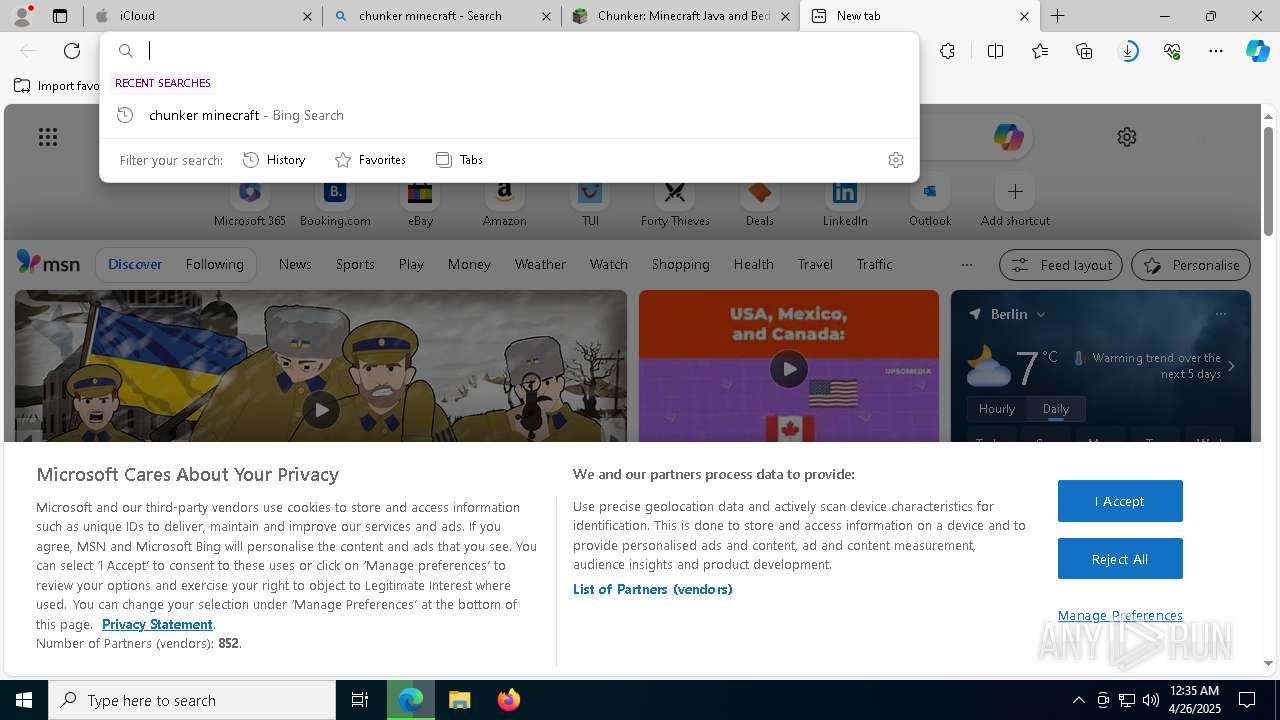
Task: Filter search by Tabs
Action: (x=459, y=160)
